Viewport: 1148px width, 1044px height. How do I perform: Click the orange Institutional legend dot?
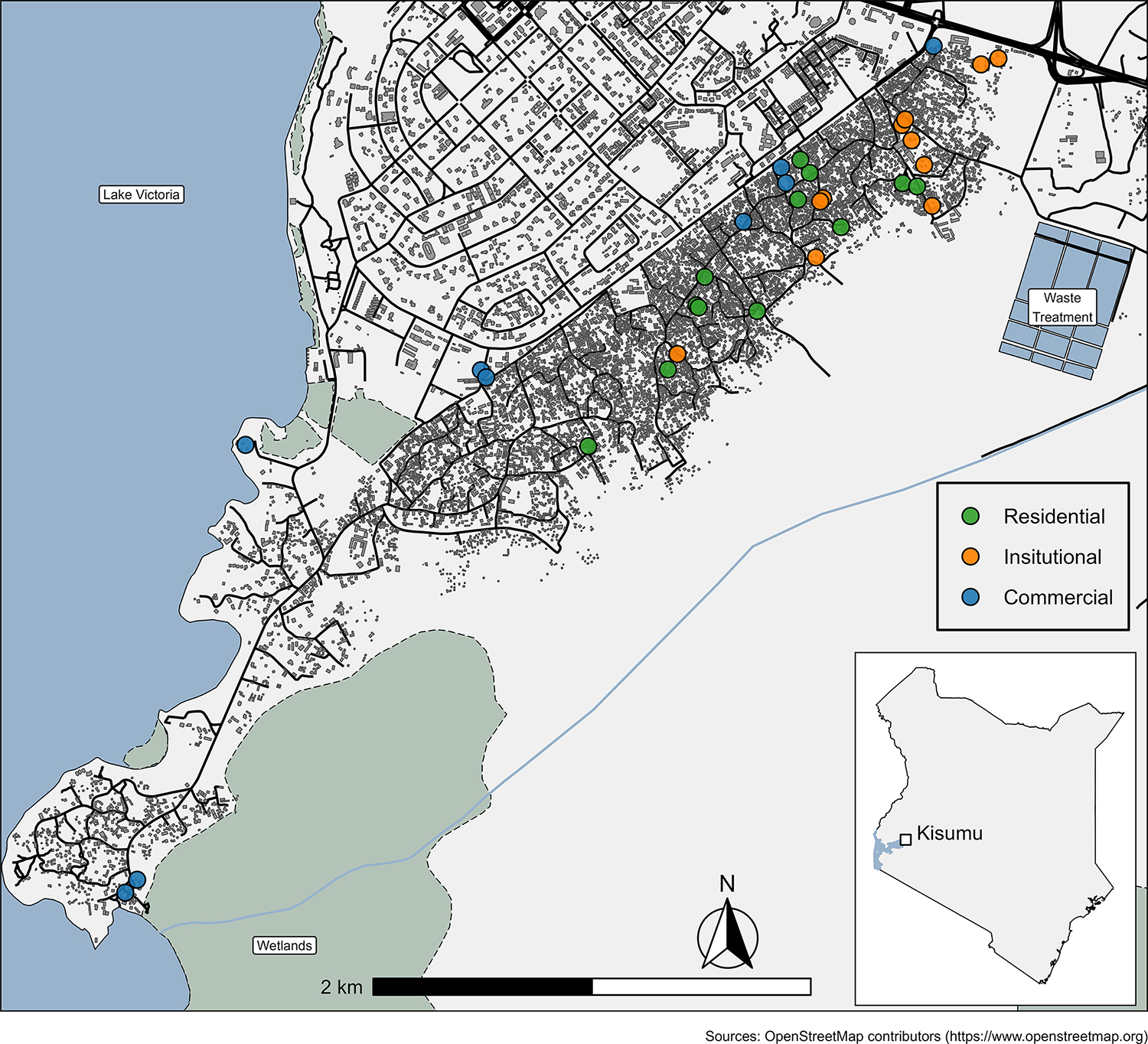970,556
